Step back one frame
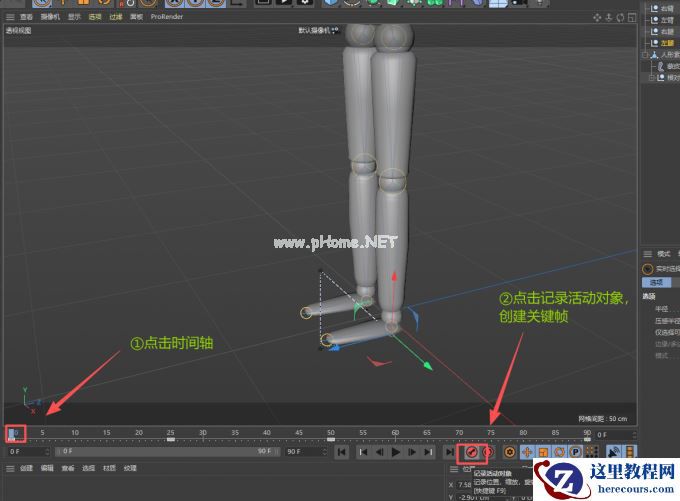The height and width of the screenshot is (501, 680). tap(379, 452)
